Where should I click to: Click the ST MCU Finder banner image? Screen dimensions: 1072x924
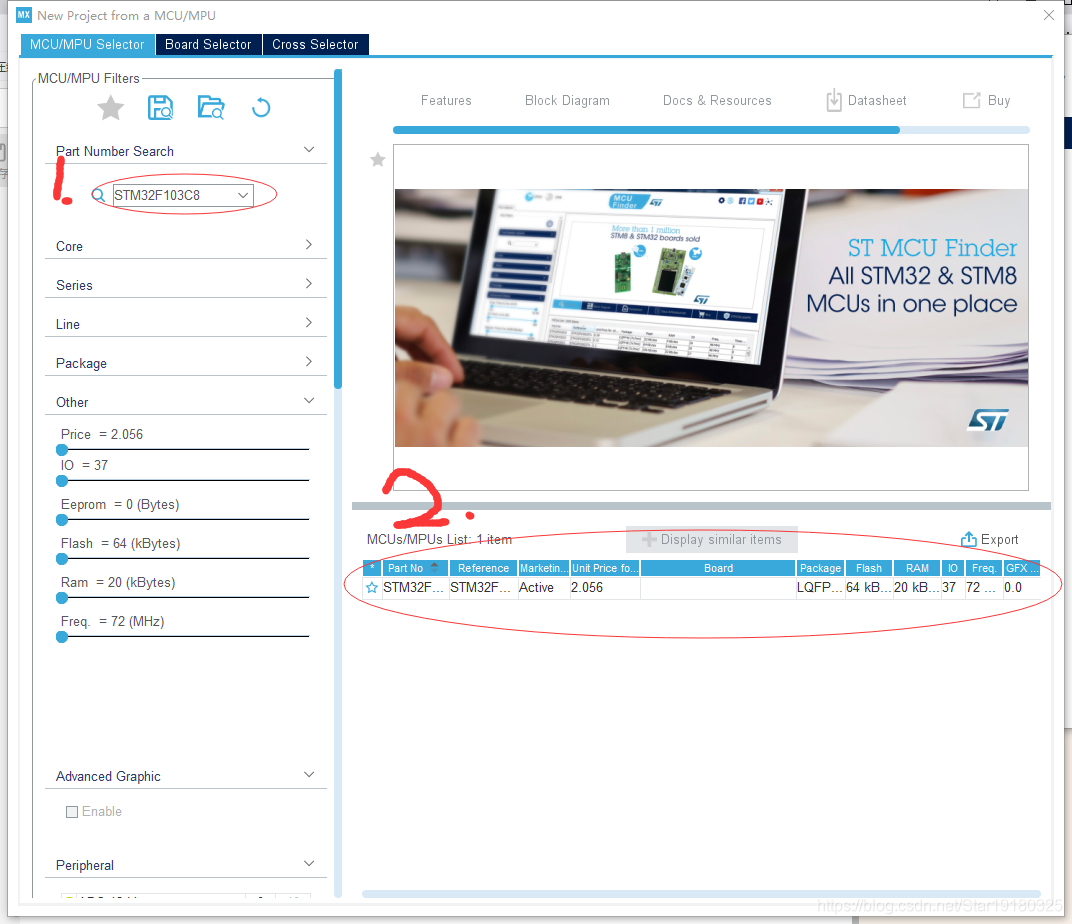pyautogui.click(x=711, y=318)
